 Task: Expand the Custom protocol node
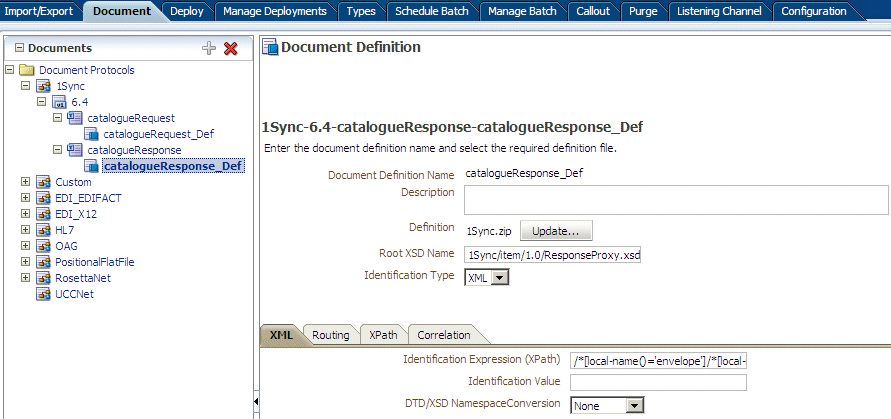25,181
